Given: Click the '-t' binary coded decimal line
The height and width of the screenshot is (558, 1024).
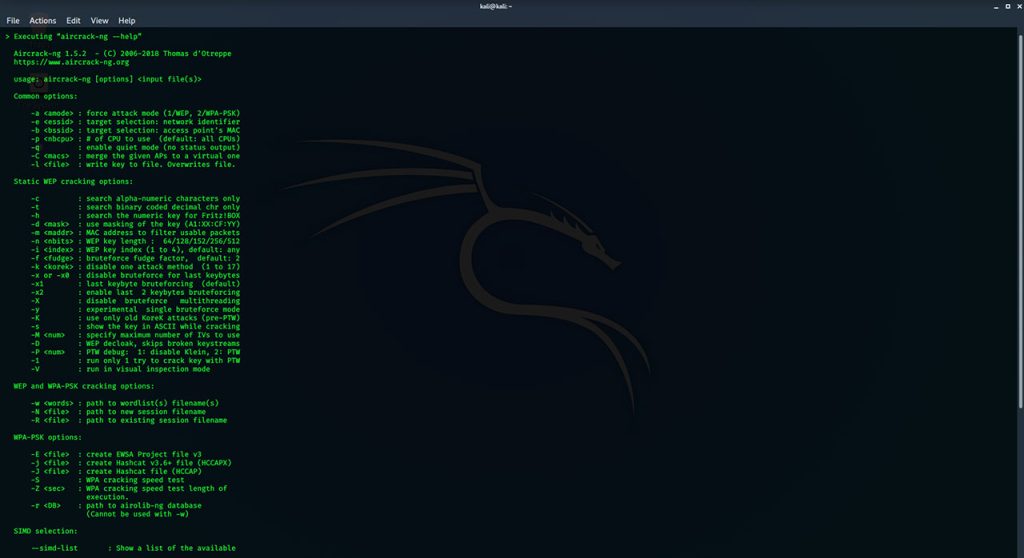Looking at the screenshot, I should click(135, 207).
